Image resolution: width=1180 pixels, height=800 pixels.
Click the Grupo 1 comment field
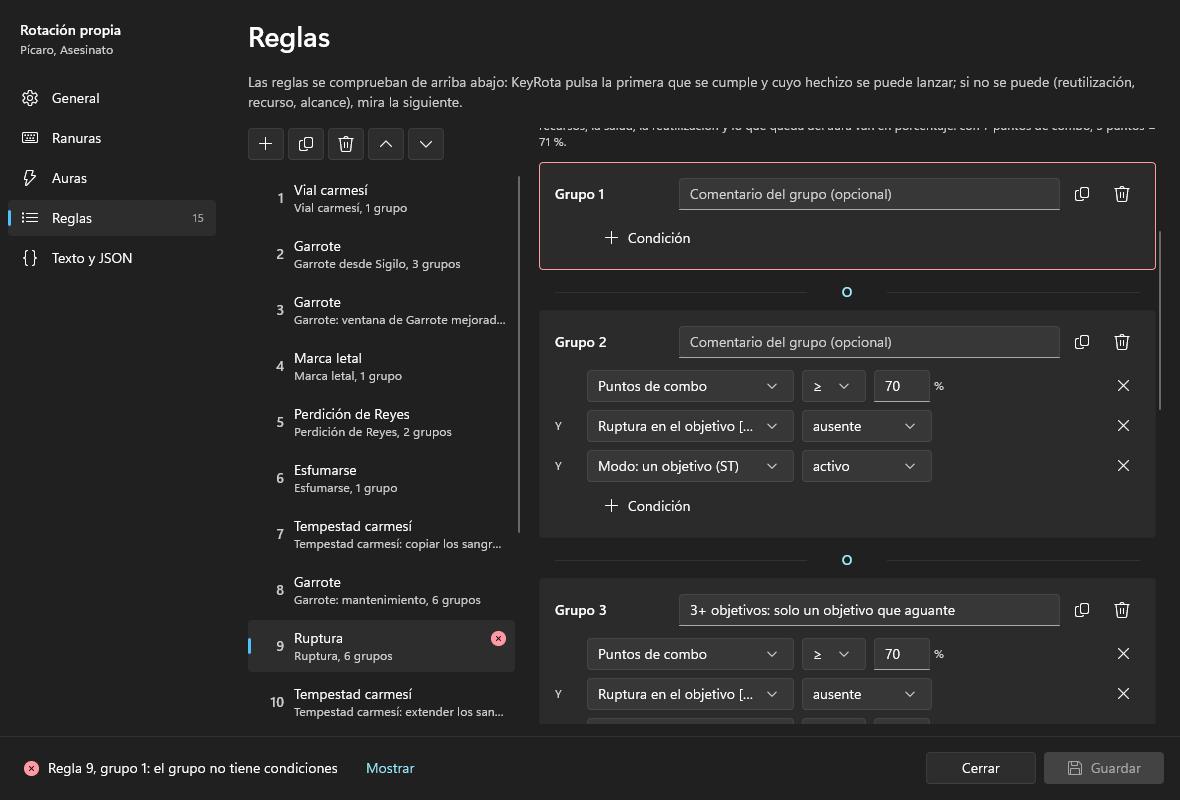[869, 194]
